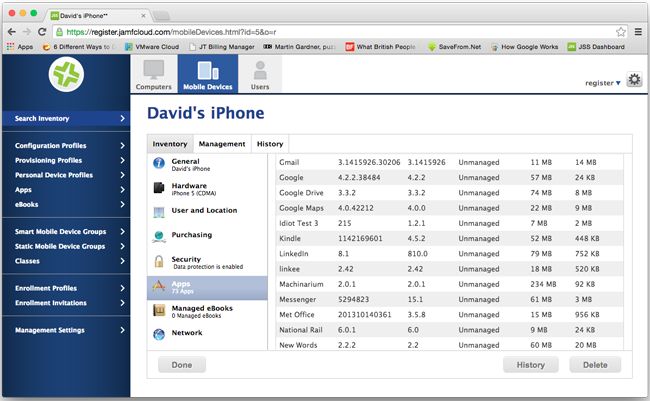The image size is (650, 401).
Task: Expand Classes sidebar item
Action: pyautogui.click(x=66, y=261)
